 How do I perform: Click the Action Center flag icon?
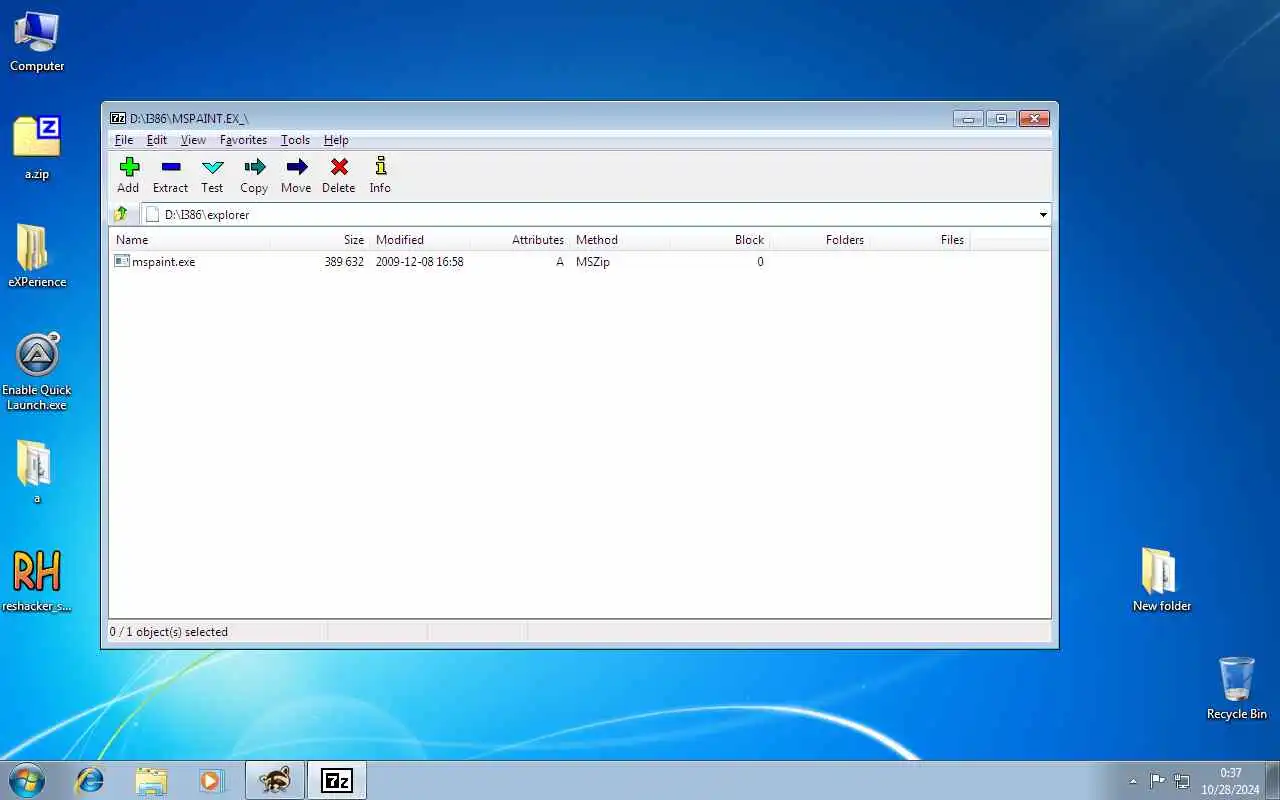[1157, 781]
